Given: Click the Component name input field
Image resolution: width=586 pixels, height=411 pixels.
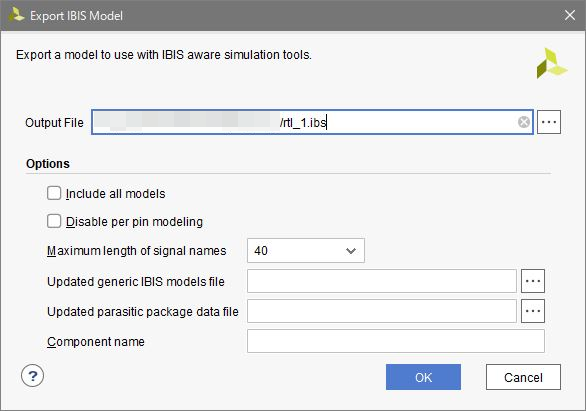Looking at the screenshot, I should click(396, 341).
